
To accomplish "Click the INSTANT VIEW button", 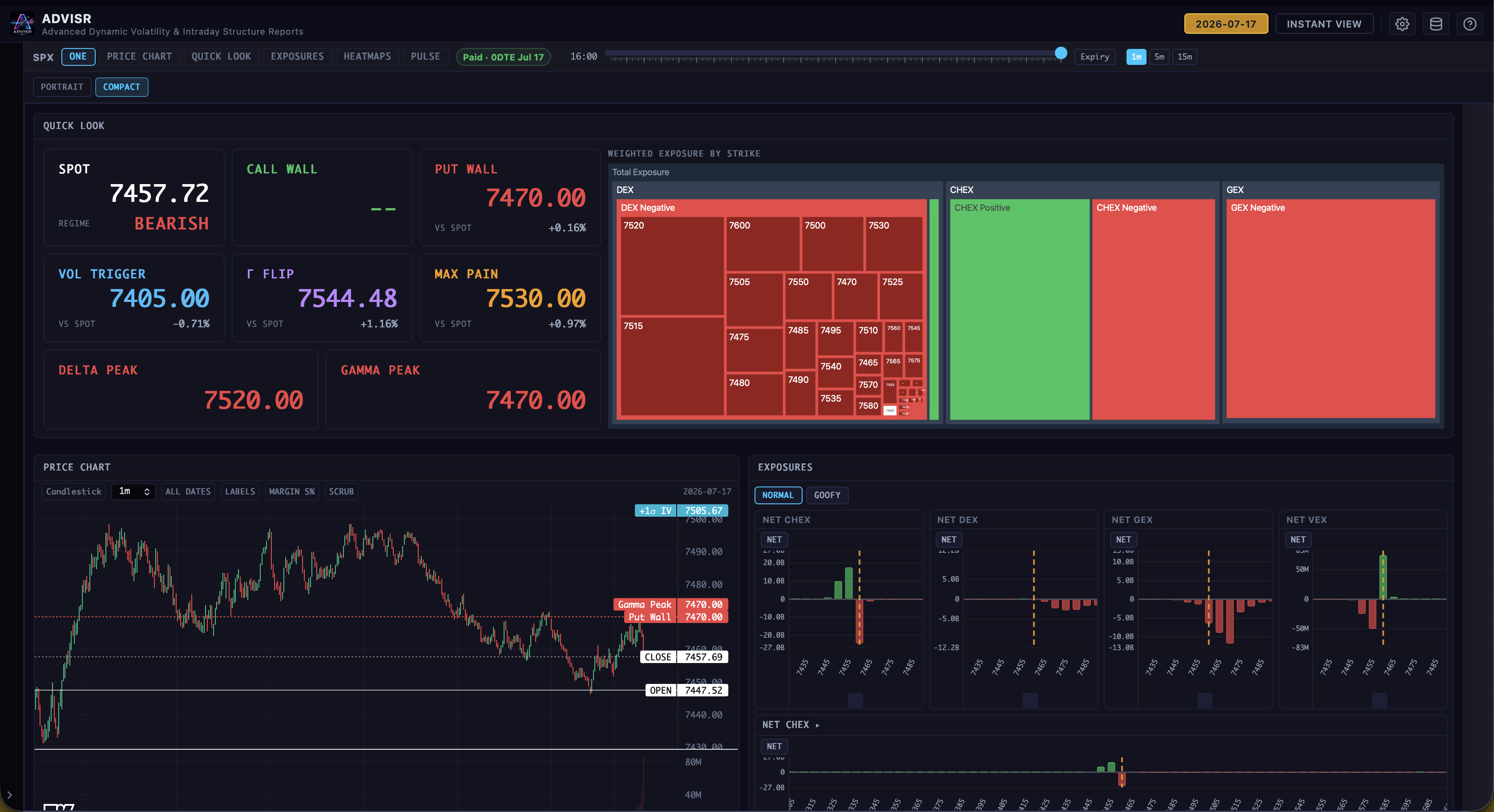I will click(1324, 24).
